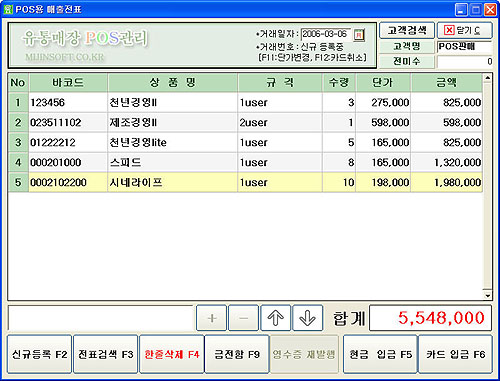The height and width of the screenshot is (381, 500).
Task: Click 신규등록 F2 button
Action: pos(39,354)
